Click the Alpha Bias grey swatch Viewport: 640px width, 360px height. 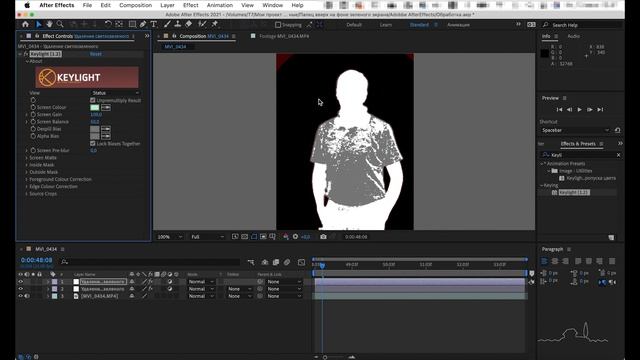95,136
